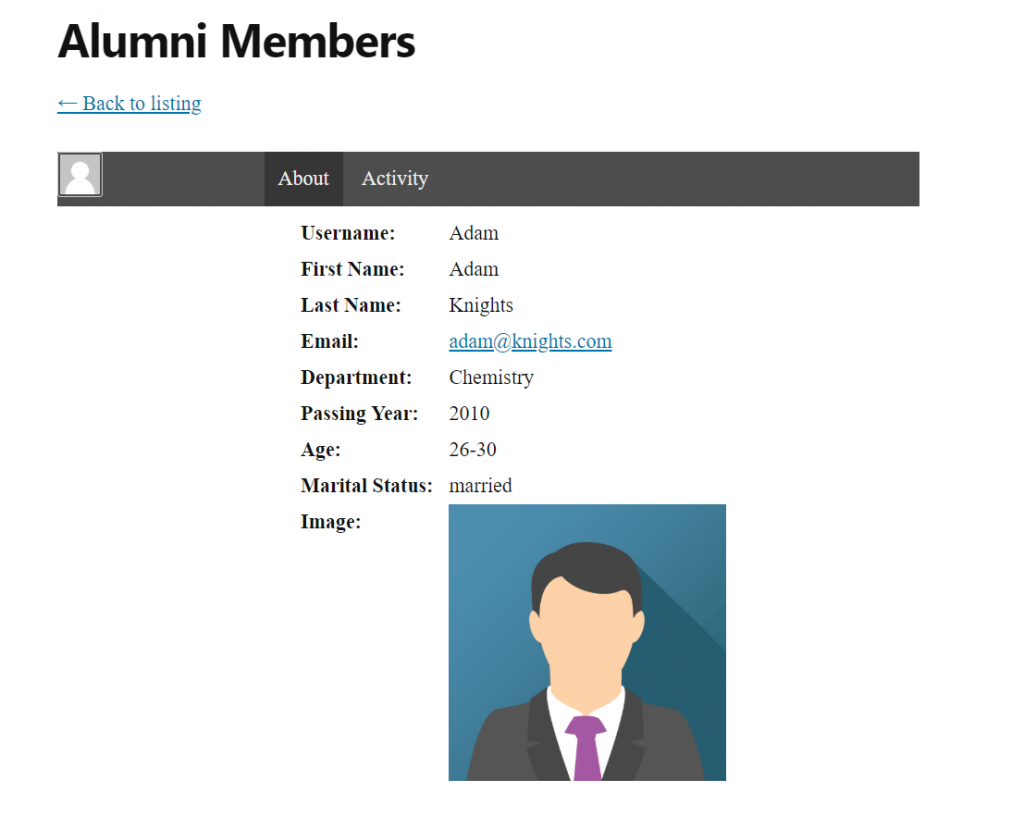Switch to the Activity tab
This screenshot has width=1024, height=817.
click(394, 179)
